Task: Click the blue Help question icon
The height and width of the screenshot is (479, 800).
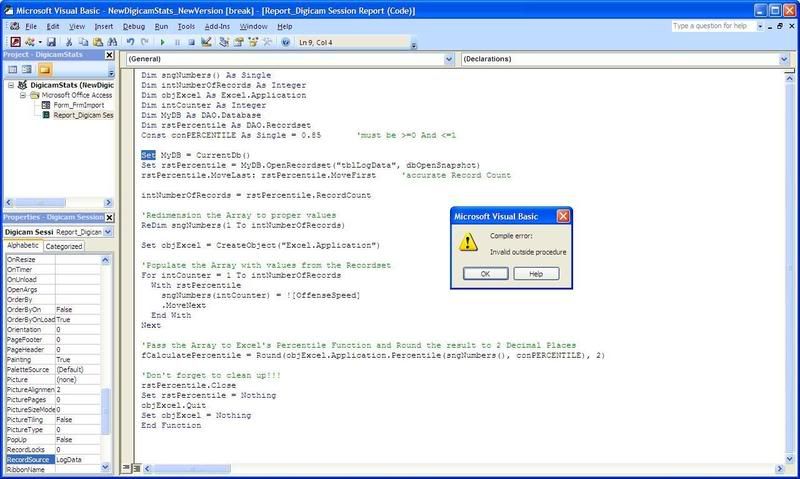Action: [x=286, y=42]
